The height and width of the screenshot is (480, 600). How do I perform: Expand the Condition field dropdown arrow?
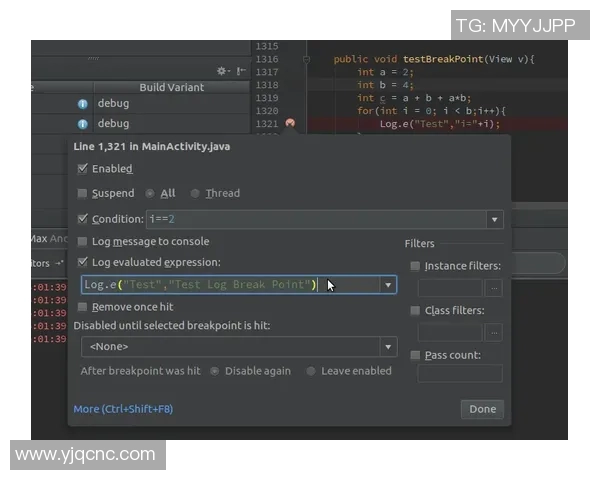click(x=494, y=219)
